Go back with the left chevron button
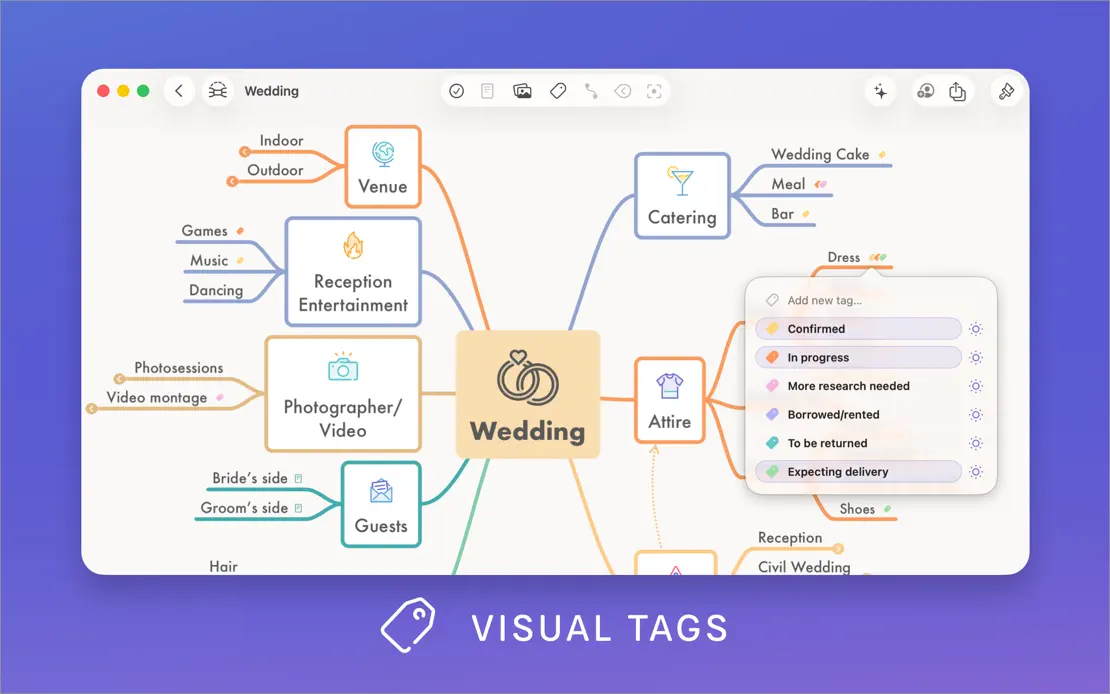 click(x=179, y=91)
